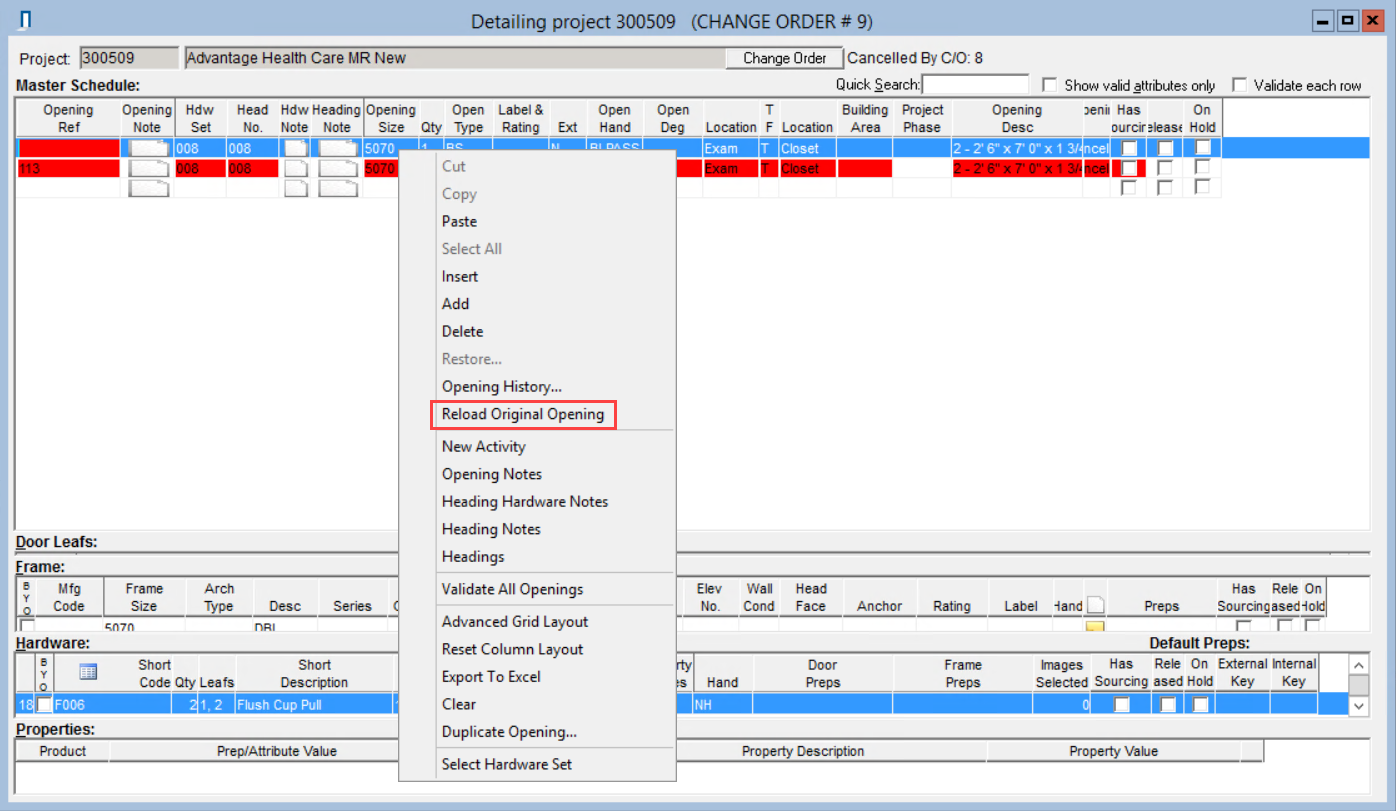This screenshot has width=1396, height=811.
Task: Check On Hold for the first opening row
Action: [1202, 148]
